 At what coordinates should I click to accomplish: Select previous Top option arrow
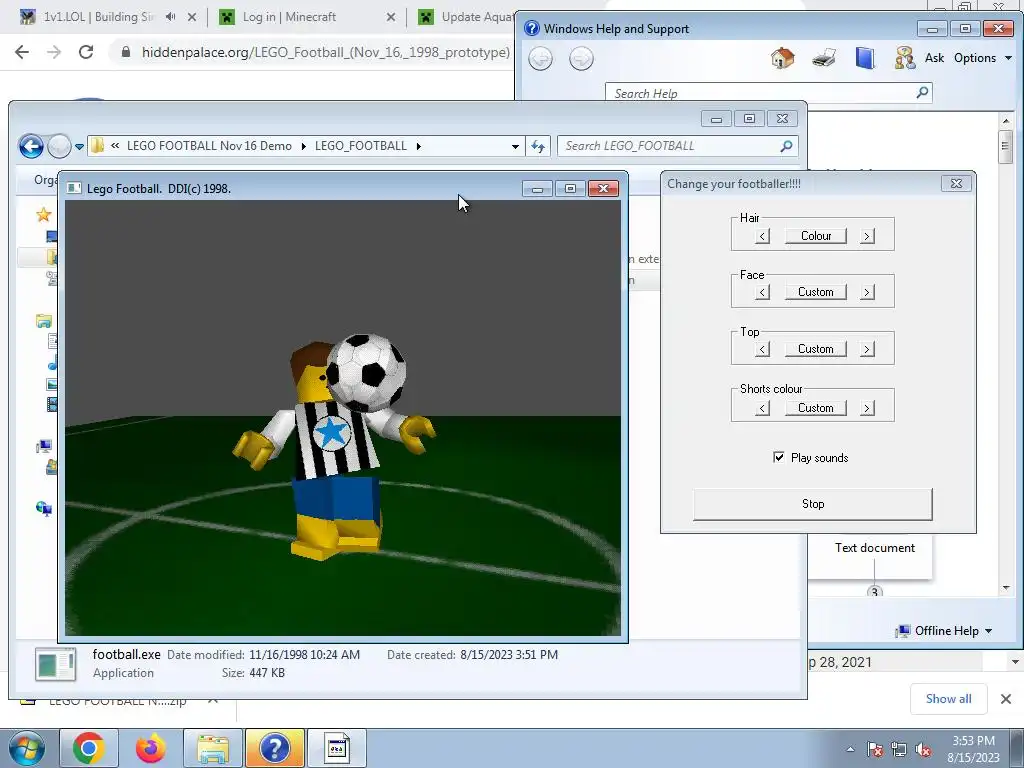pos(762,349)
